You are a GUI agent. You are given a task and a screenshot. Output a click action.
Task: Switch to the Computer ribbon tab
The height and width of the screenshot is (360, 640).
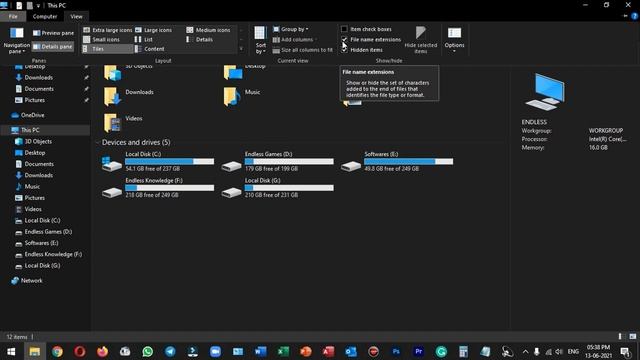click(x=45, y=17)
